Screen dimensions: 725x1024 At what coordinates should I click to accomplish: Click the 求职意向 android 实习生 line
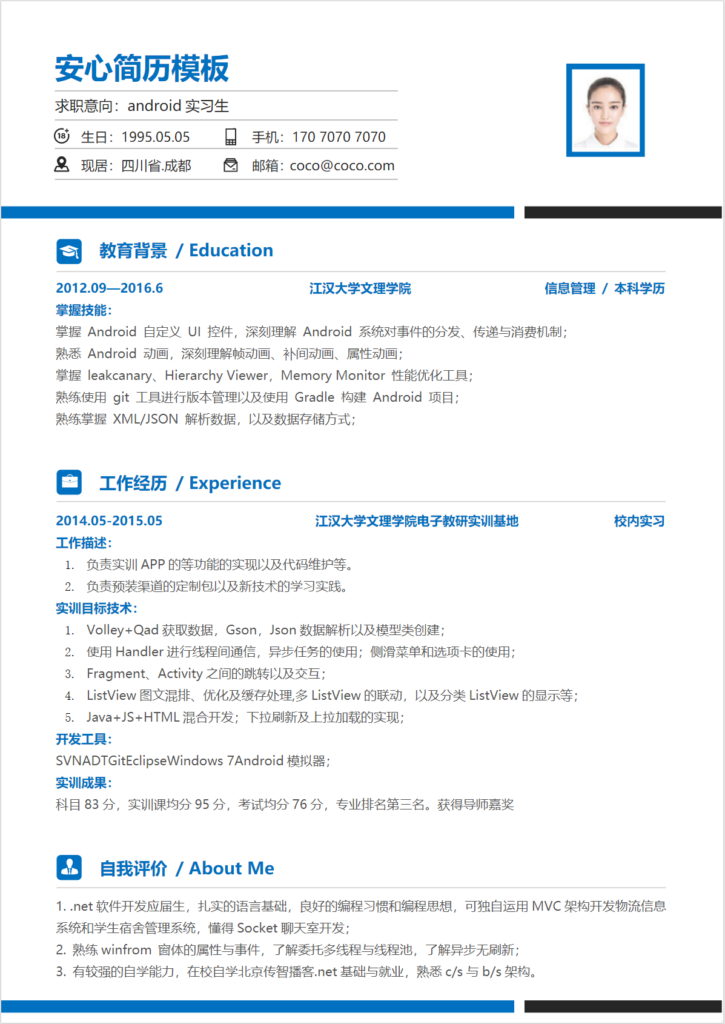click(142, 106)
